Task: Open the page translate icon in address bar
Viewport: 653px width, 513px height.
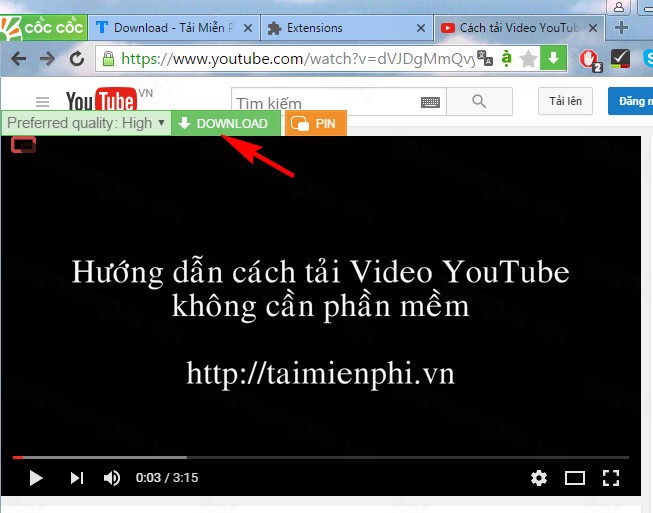Action: click(x=485, y=58)
